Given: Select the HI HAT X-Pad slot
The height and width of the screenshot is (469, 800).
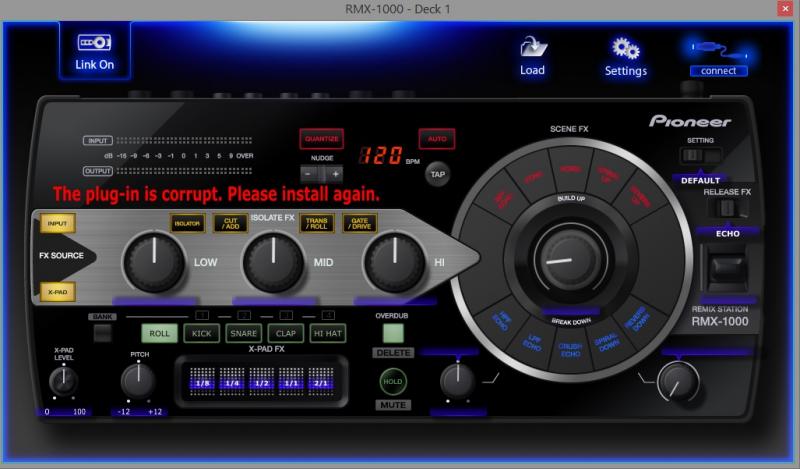Looking at the screenshot, I should pos(328,333).
